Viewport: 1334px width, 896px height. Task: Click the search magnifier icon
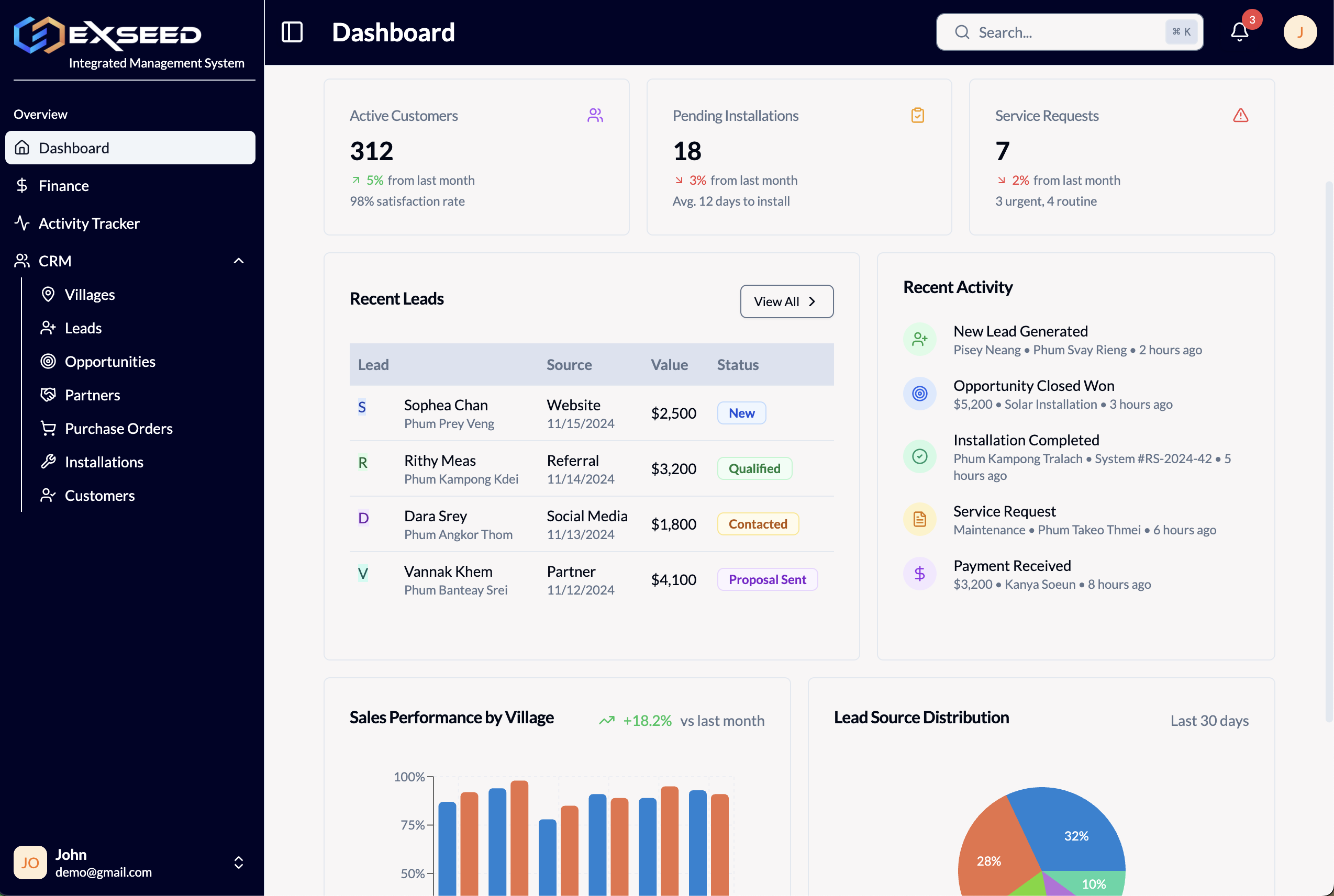pyautogui.click(x=962, y=32)
